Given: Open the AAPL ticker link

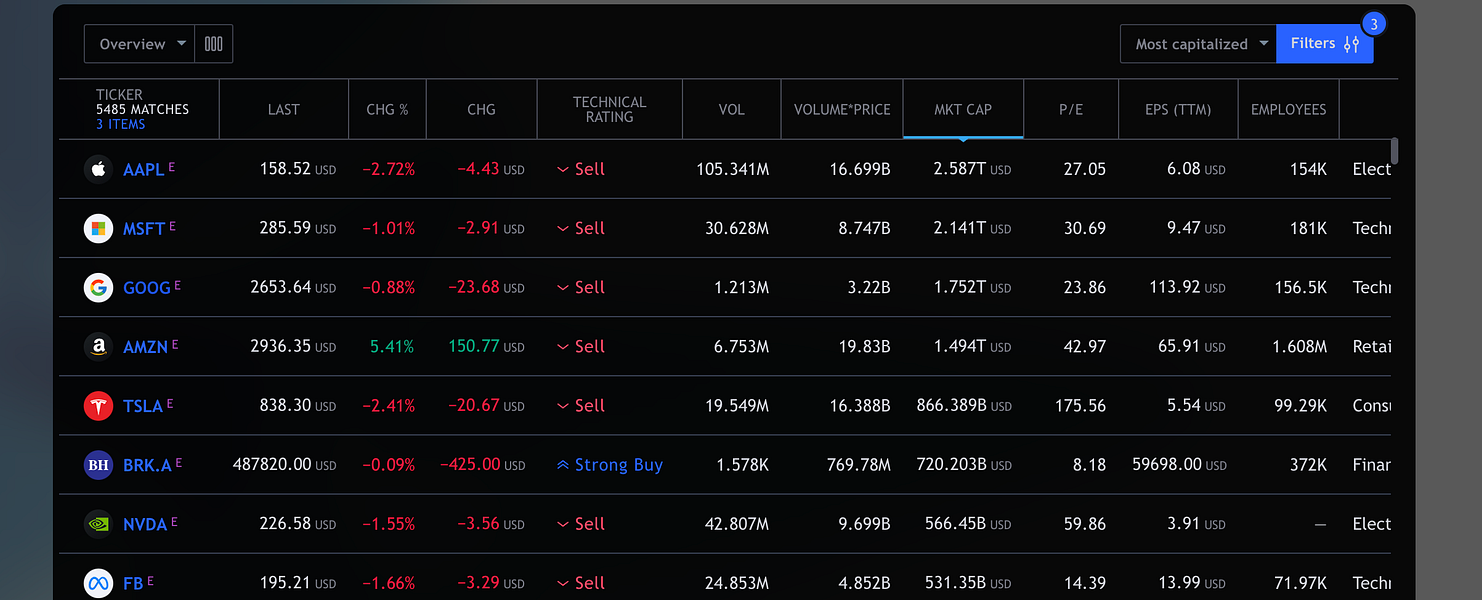Looking at the screenshot, I should pos(143,169).
